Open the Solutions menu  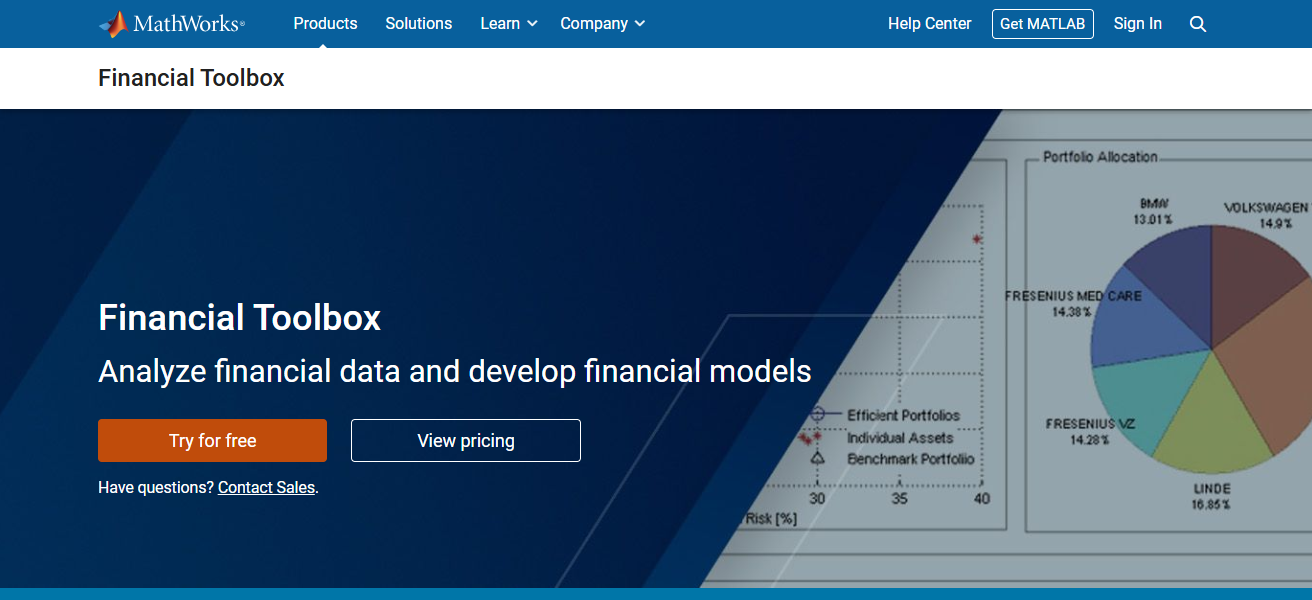(x=418, y=23)
